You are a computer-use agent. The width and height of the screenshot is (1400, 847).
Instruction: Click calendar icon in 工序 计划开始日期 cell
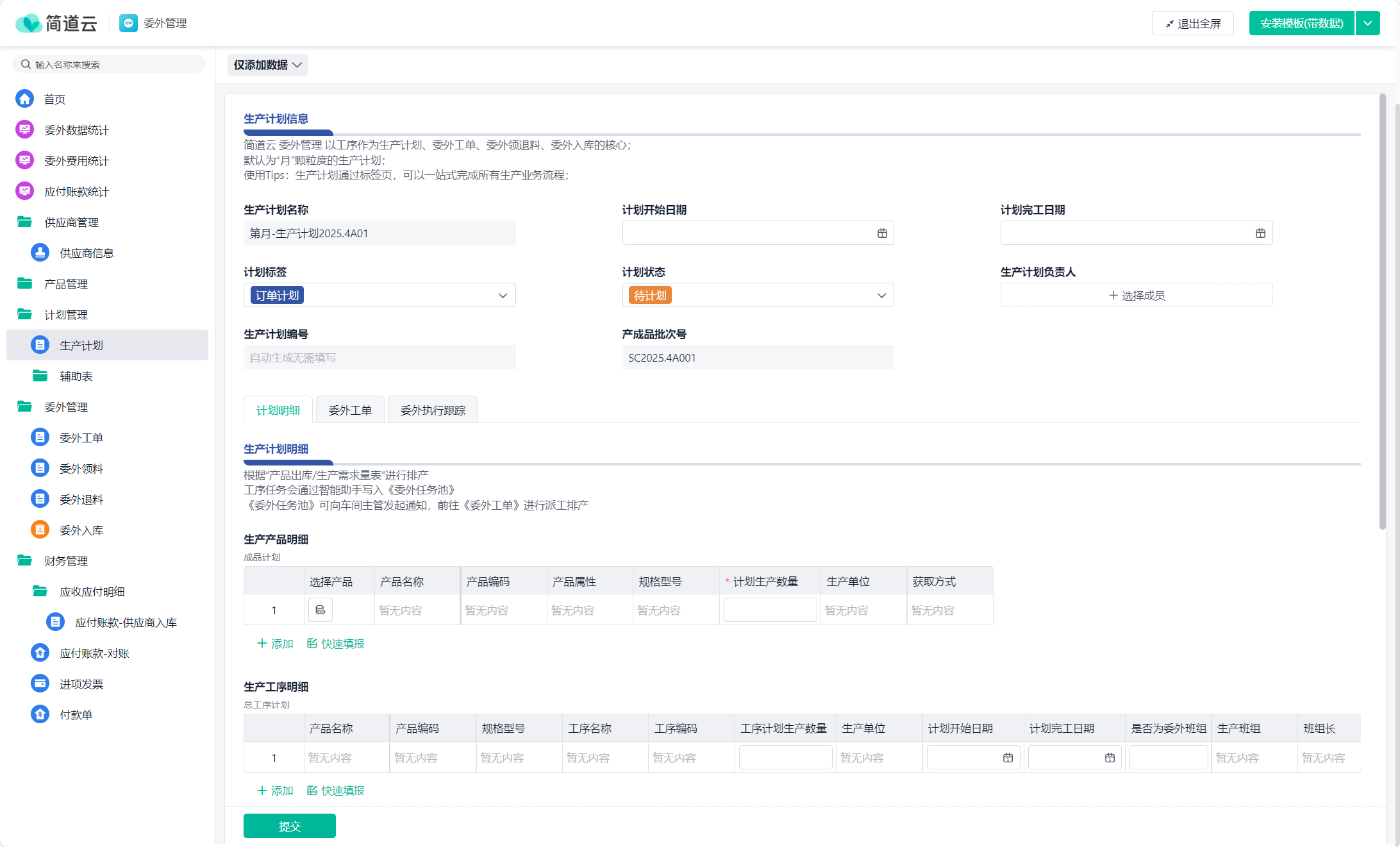[1008, 757]
